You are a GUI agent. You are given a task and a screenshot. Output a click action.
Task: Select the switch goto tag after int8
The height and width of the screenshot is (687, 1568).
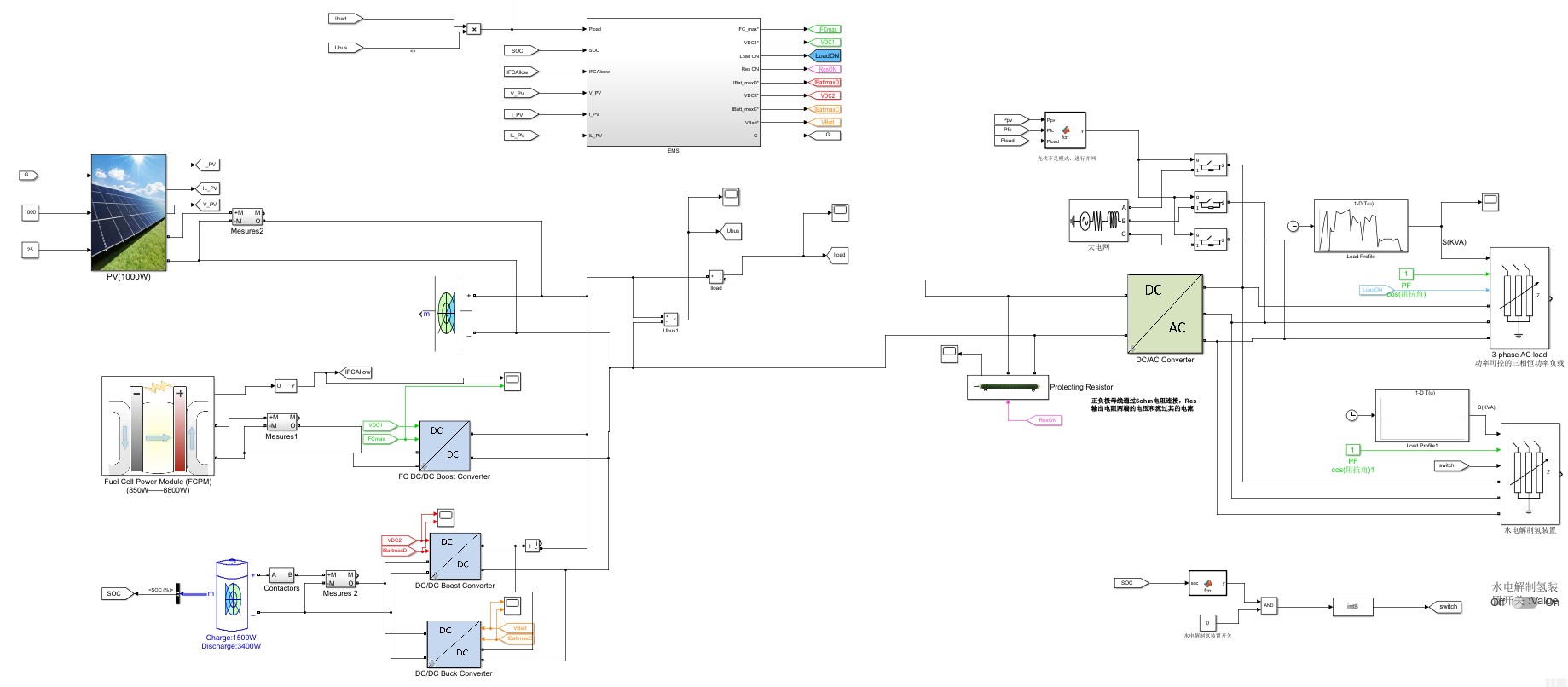pos(1445,607)
